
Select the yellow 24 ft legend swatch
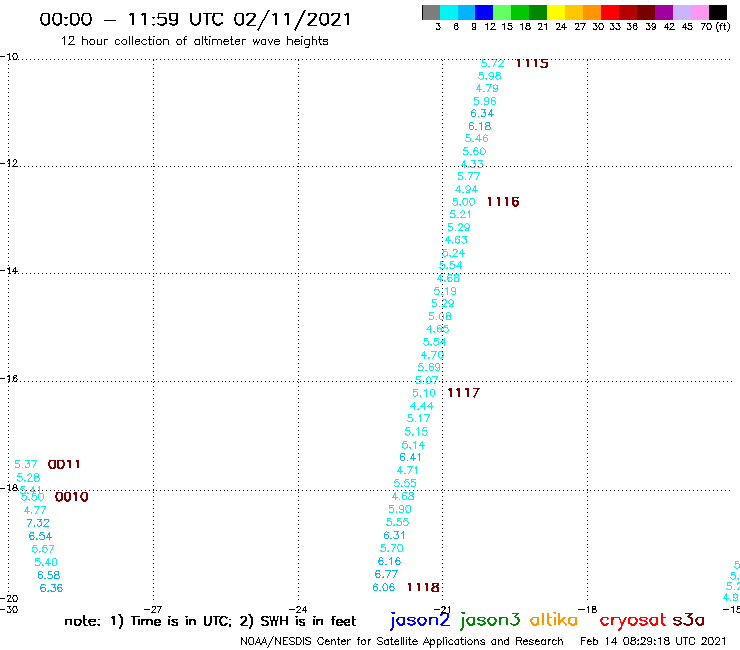coord(556,12)
